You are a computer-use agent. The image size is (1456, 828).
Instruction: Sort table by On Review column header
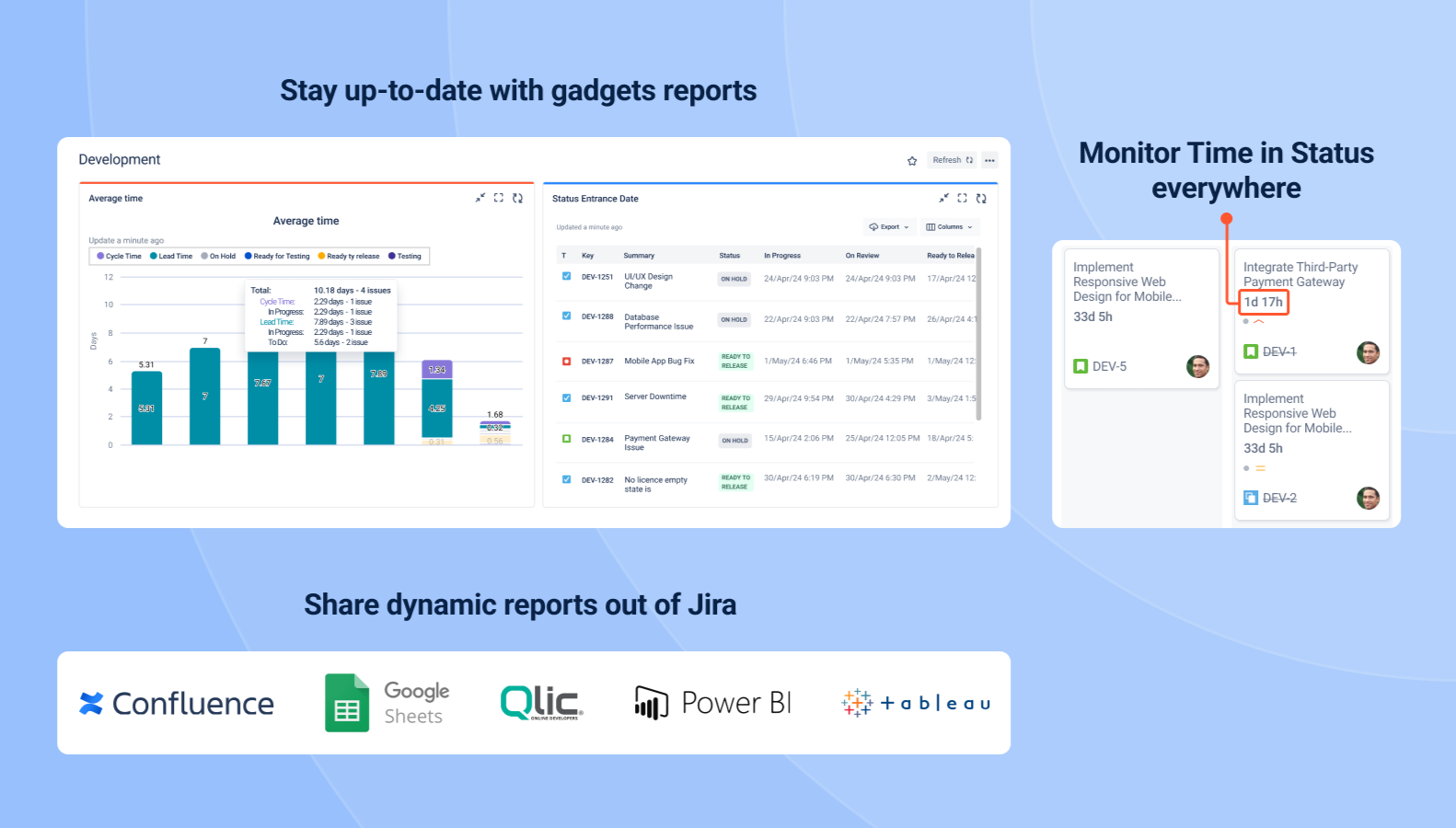[862, 256]
